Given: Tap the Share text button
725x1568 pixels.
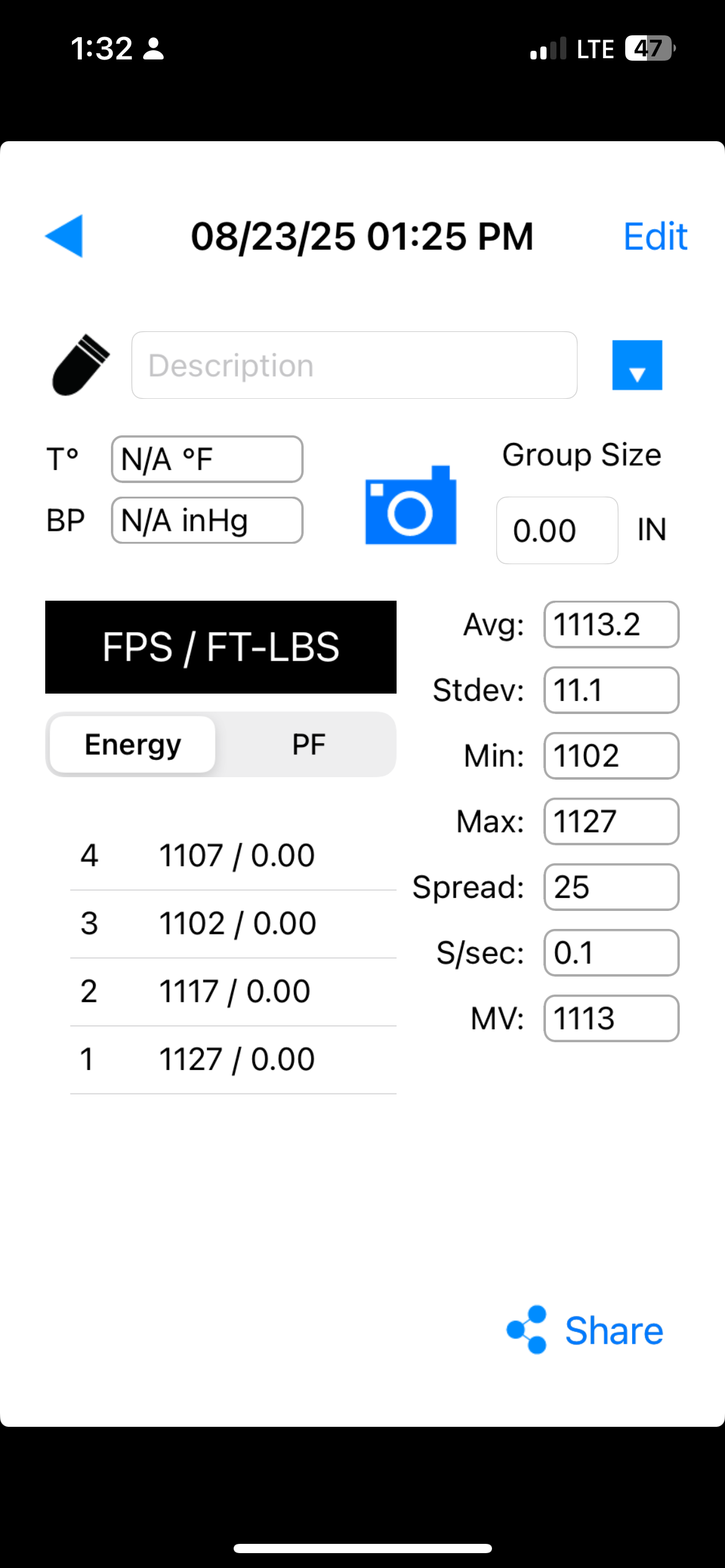Looking at the screenshot, I should [614, 1331].
